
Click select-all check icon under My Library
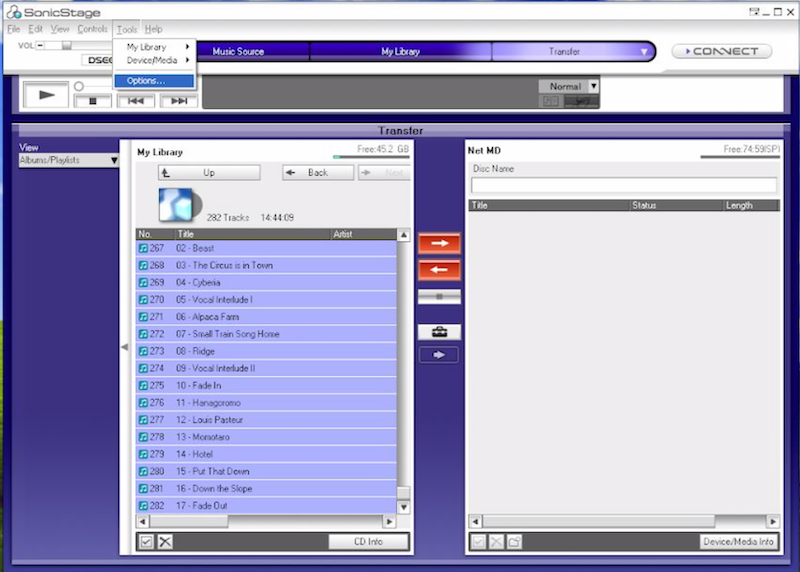146,542
